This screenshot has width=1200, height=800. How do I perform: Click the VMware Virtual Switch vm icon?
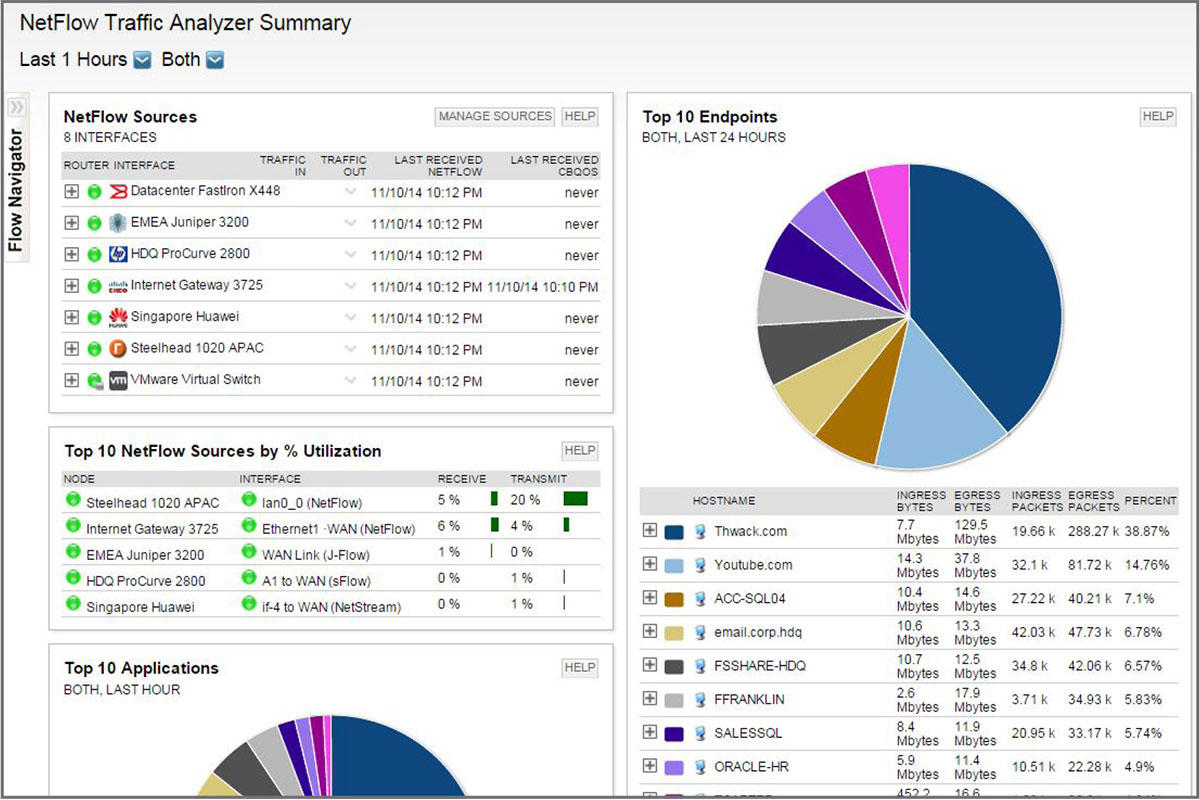(118, 380)
